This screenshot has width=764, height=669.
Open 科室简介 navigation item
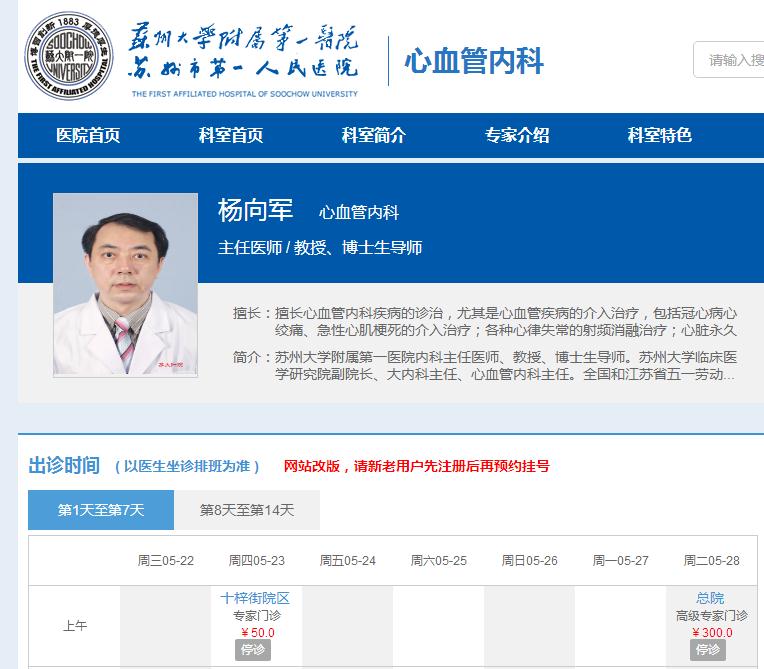pyautogui.click(x=374, y=136)
